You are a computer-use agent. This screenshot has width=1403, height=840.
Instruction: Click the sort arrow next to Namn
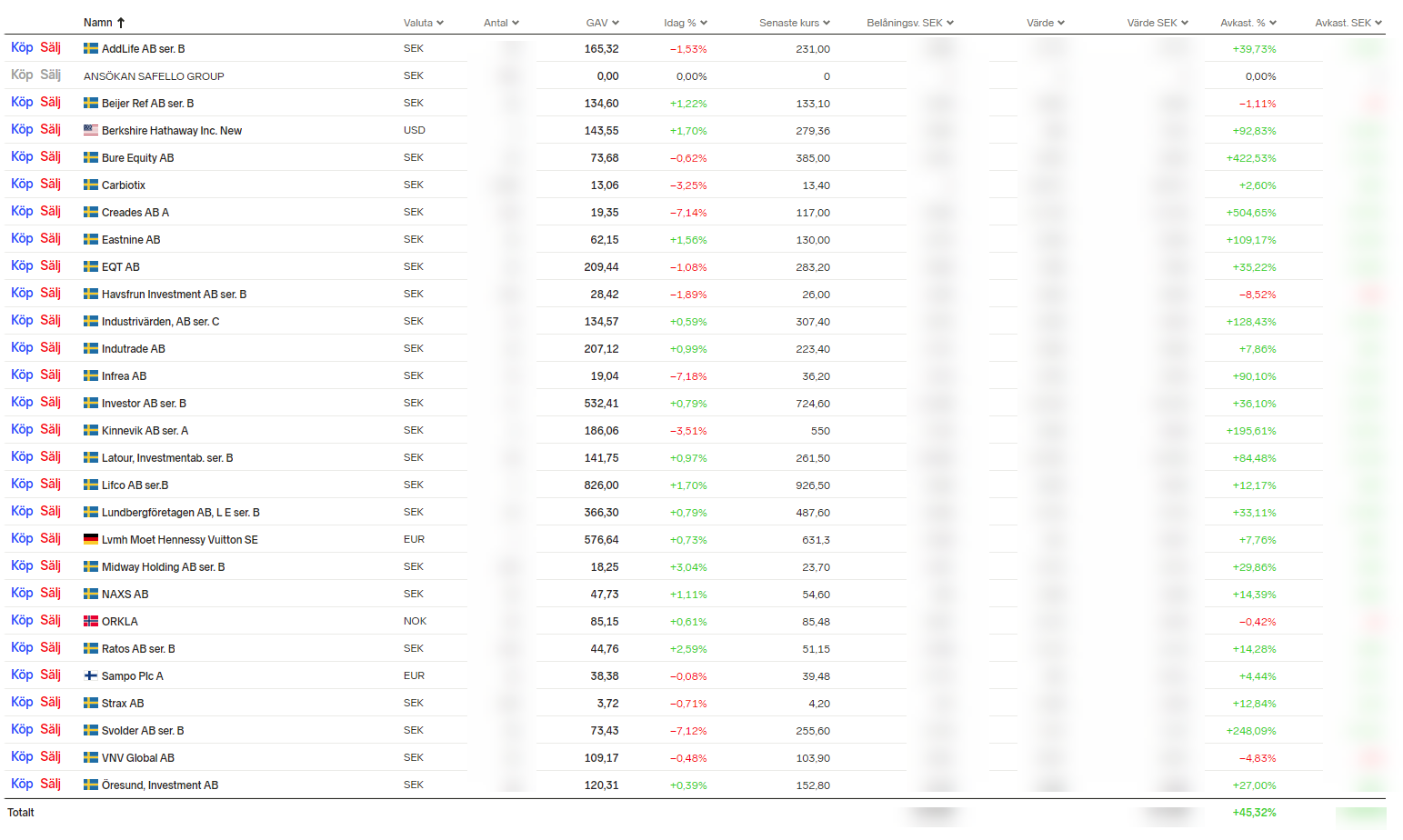[121, 23]
